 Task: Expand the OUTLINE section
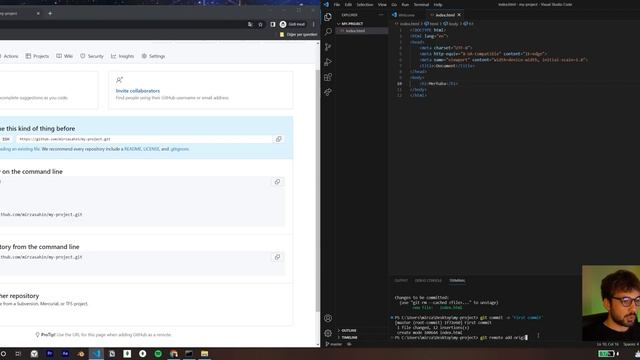(x=347, y=331)
